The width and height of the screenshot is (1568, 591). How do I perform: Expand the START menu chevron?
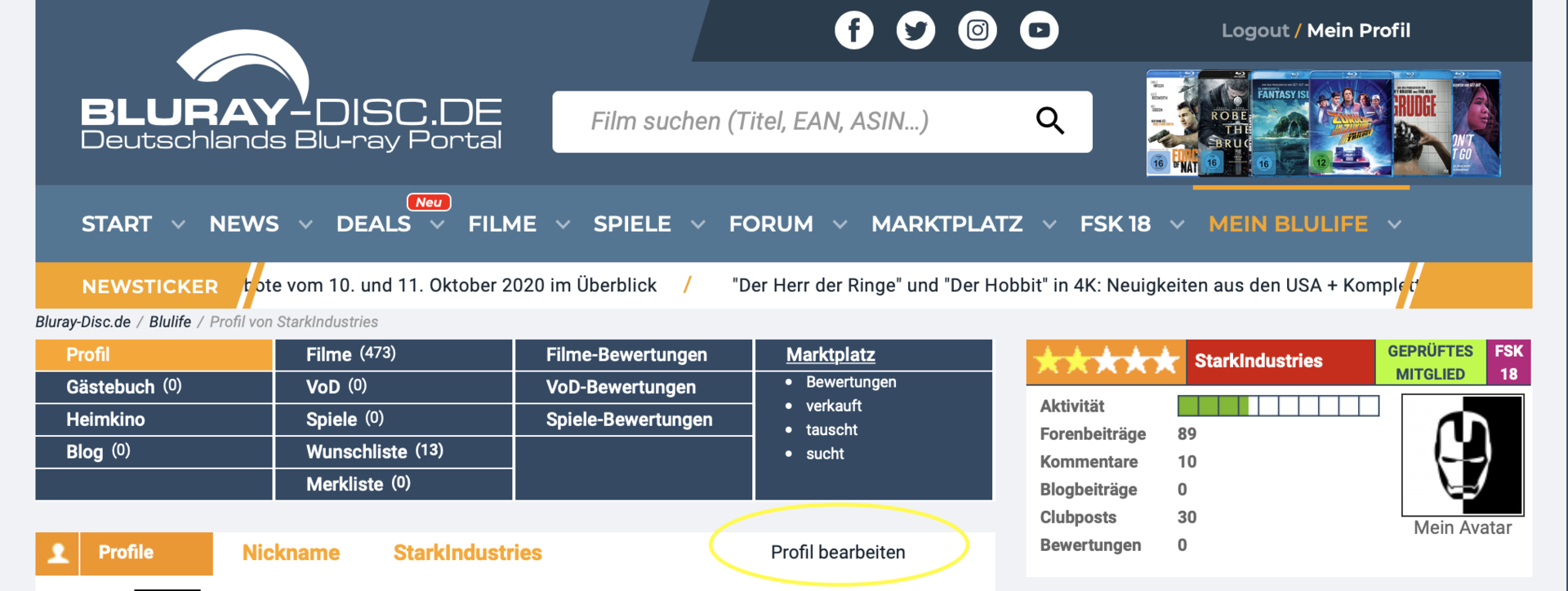click(x=178, y=224)
